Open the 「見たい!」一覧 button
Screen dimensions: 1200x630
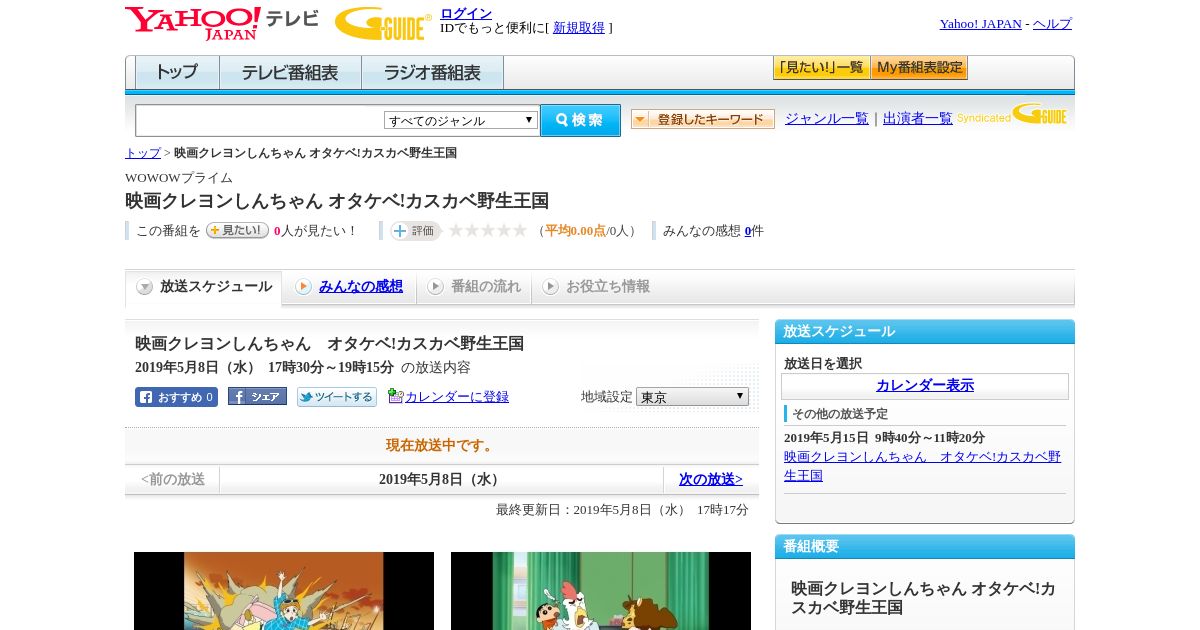821,68
